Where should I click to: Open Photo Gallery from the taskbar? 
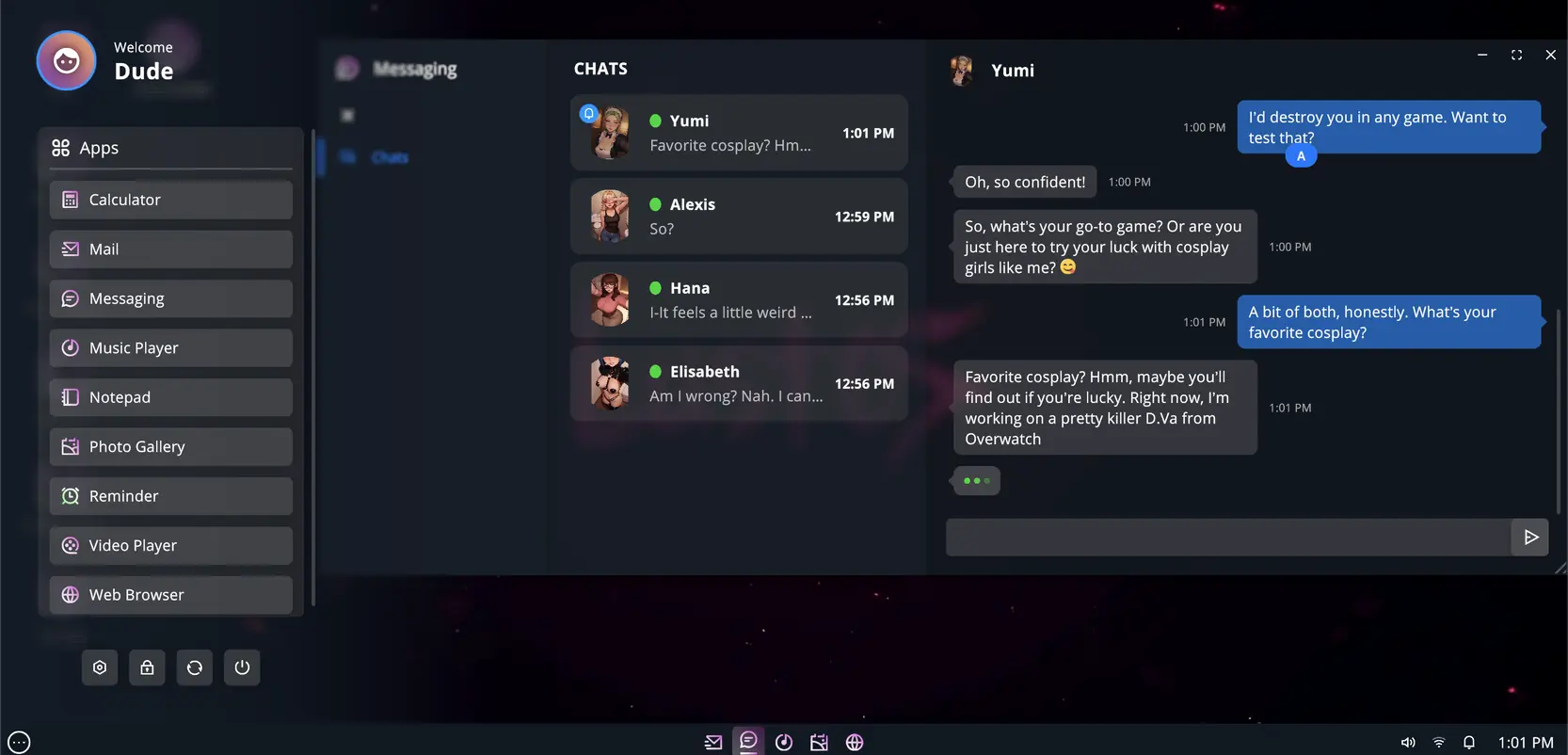[819, 742]
